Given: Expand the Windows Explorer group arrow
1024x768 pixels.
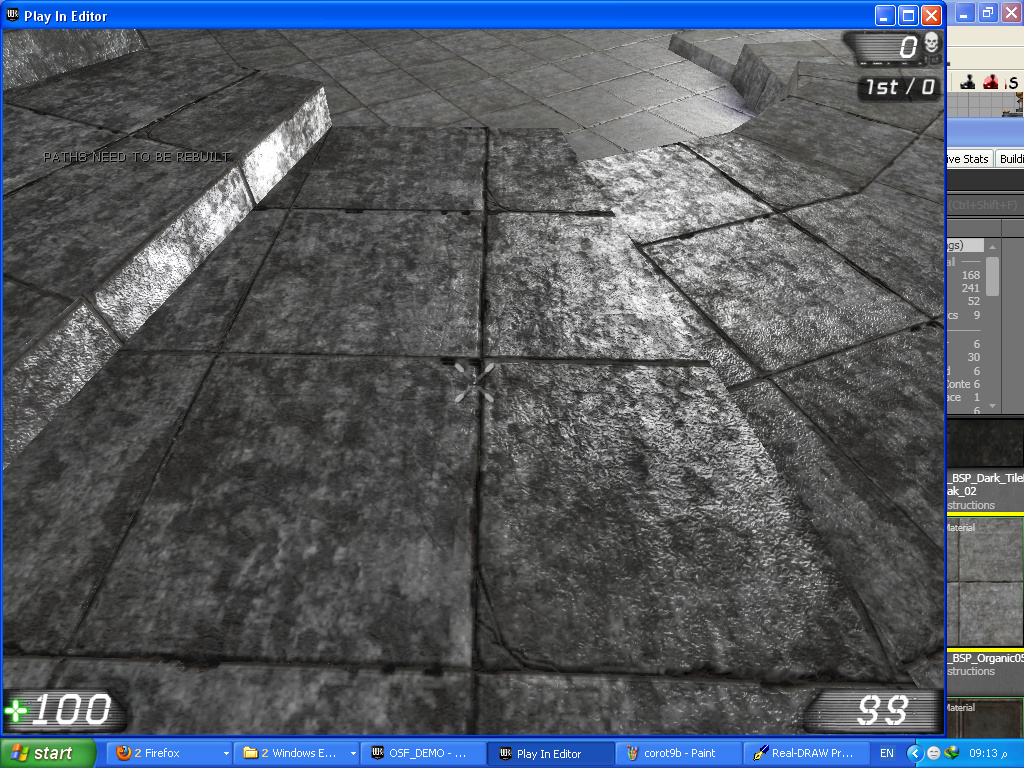Looking at the screenshot, I should click(353, 753).
